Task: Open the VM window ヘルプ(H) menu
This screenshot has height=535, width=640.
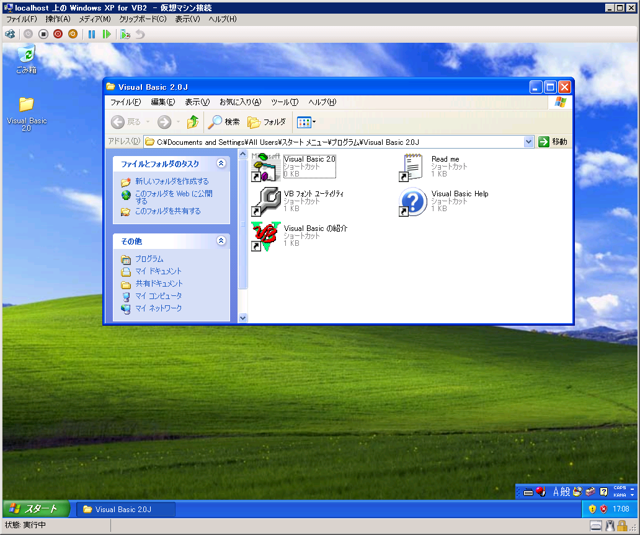Action: coord(222,19)
